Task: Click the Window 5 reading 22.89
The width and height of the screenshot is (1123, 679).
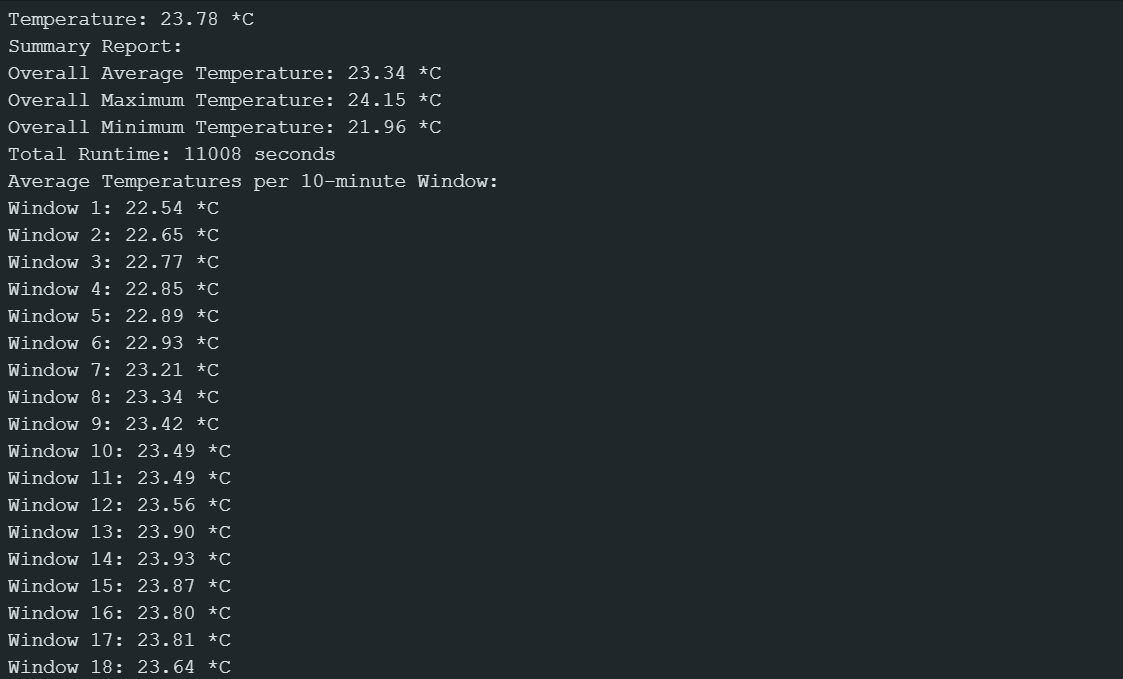Action: pos(154,316)
